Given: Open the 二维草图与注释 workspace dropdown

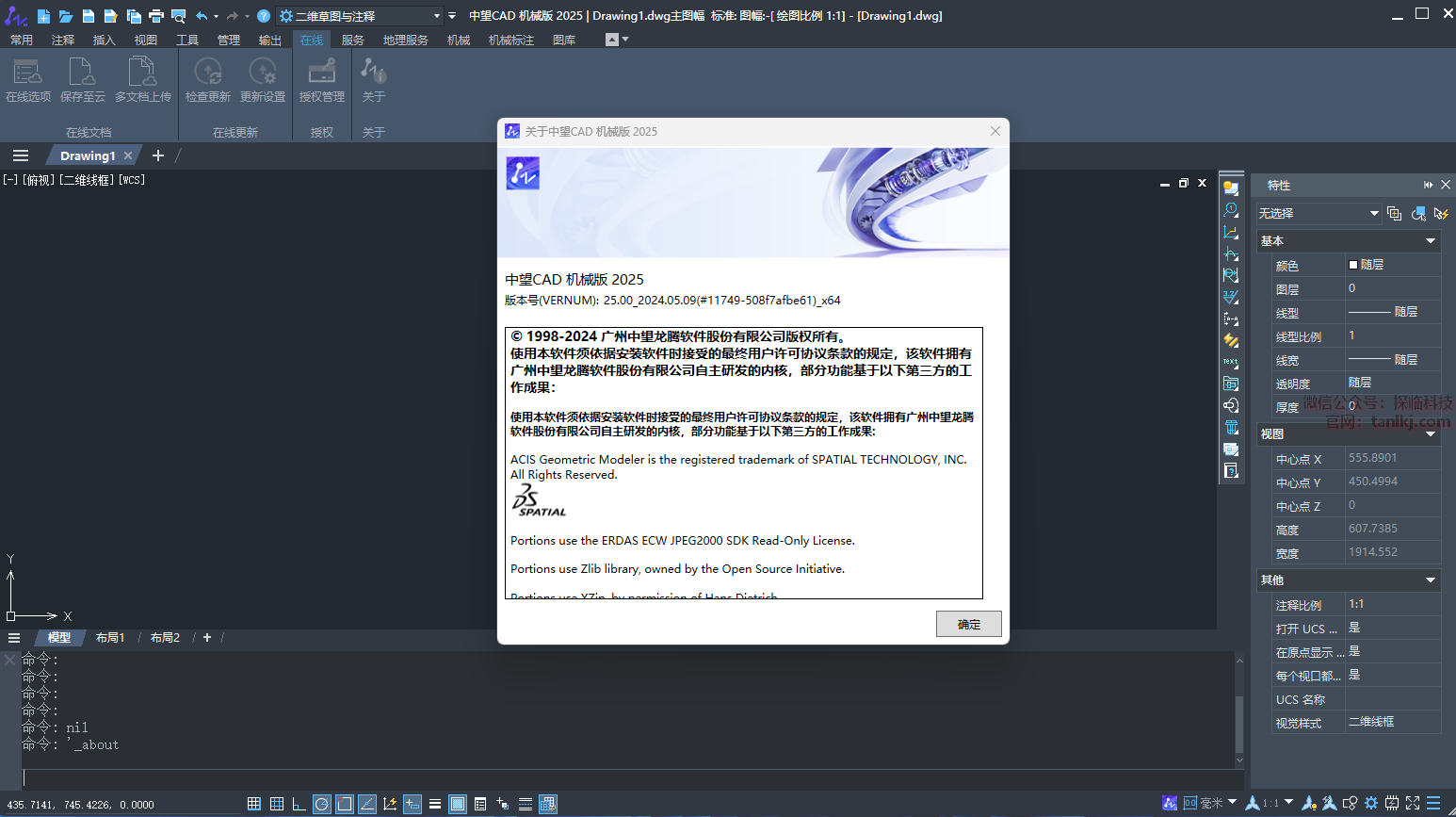Looking at the screenshot, I should point(361,16).
